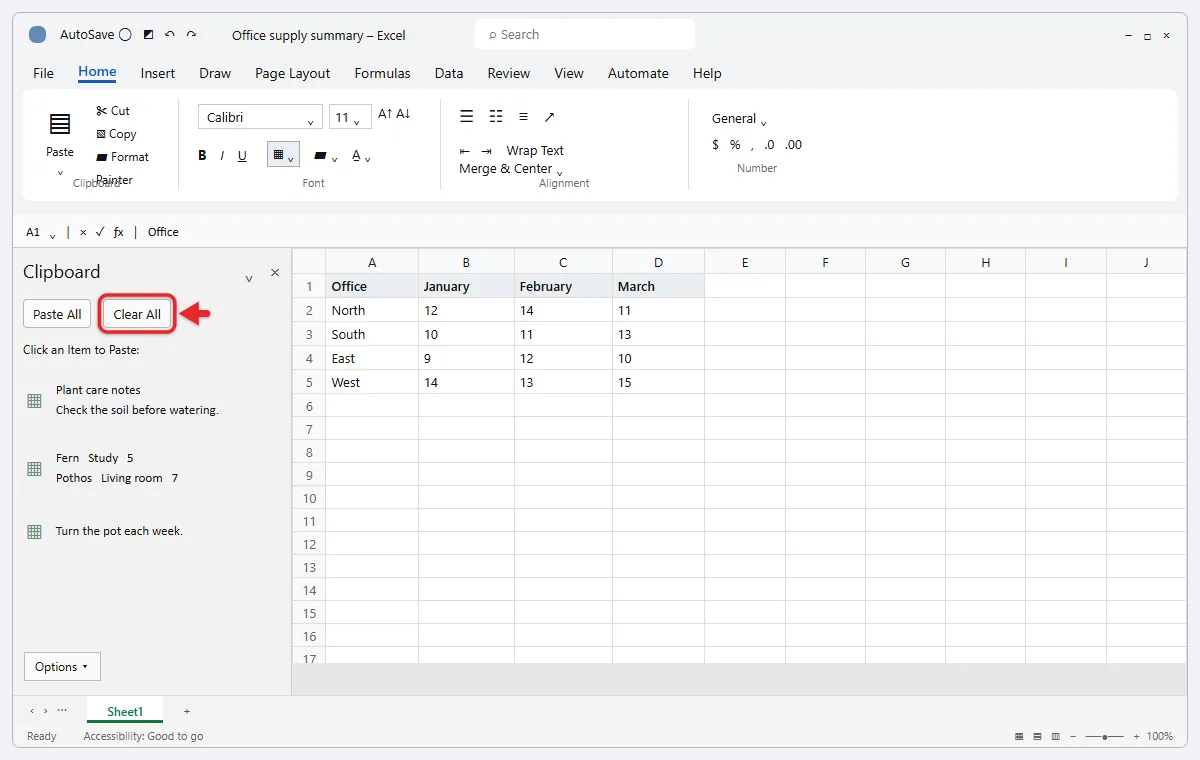
Task: Open the clipboard Options dropdown button
Action: click(x=62, y=667)
